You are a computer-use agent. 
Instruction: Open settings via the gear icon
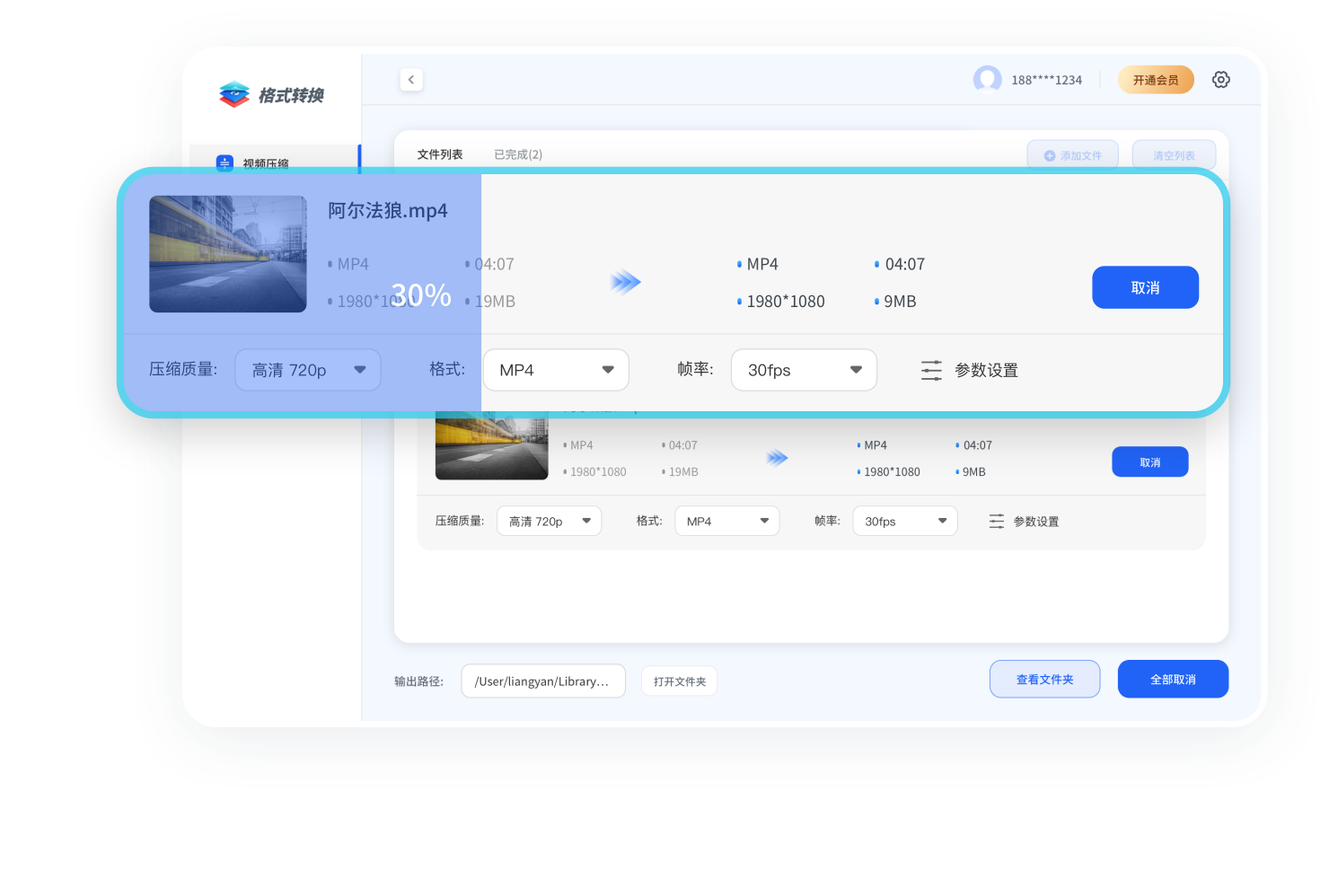coord(1221,80)
